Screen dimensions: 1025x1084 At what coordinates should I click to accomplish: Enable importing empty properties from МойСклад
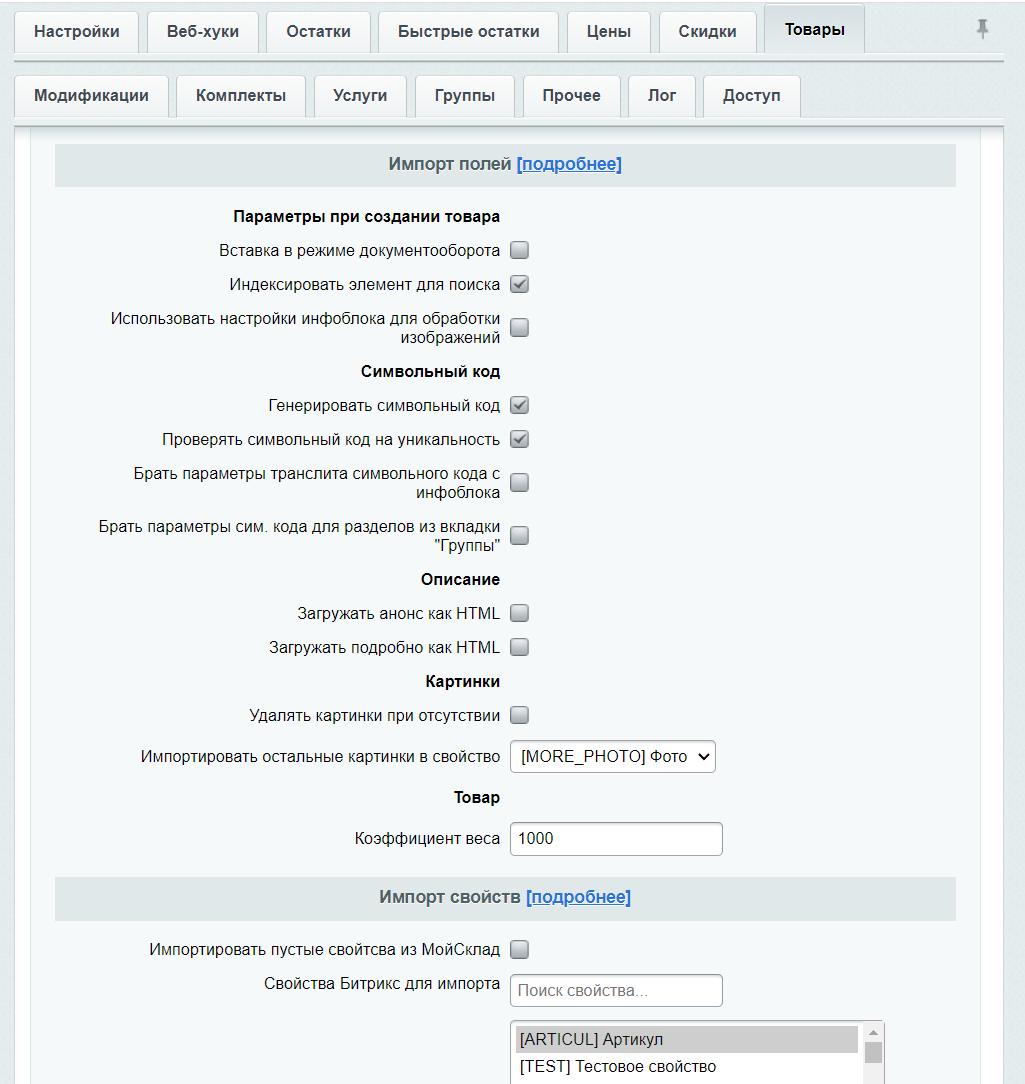pyautogui.click(x=519, y=949)
